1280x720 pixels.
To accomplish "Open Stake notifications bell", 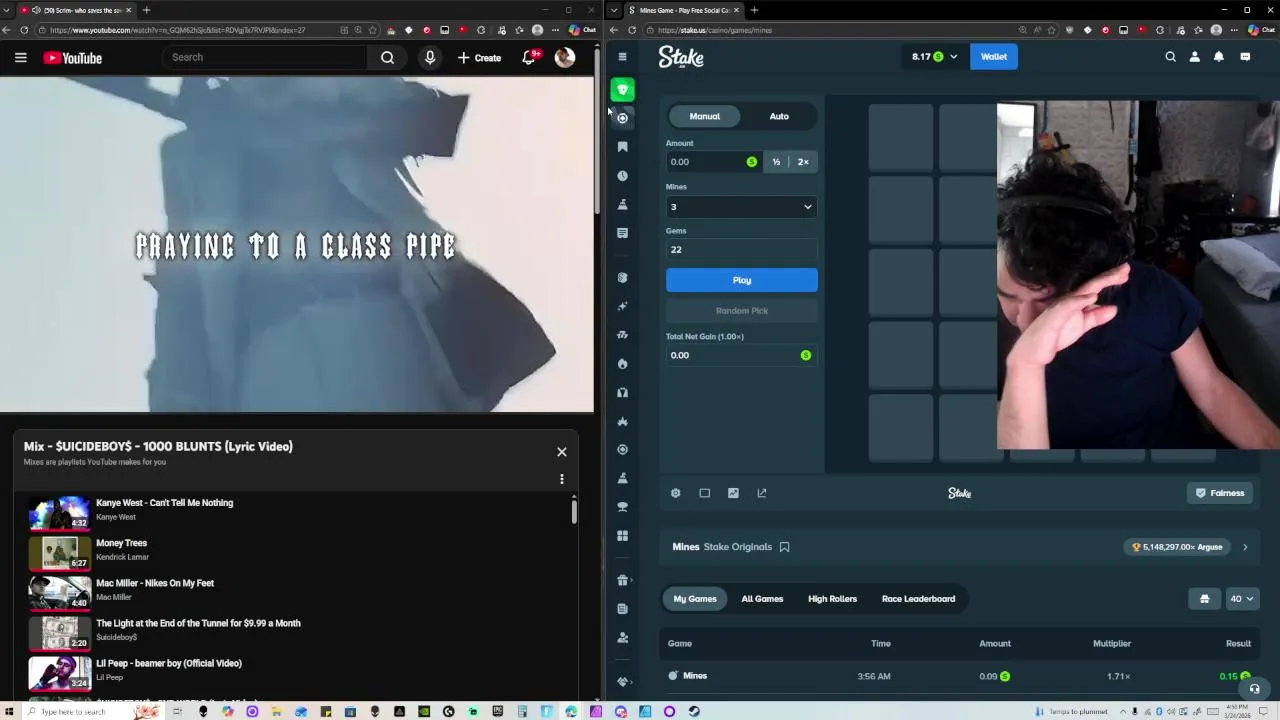I will tap(1218, 57).
